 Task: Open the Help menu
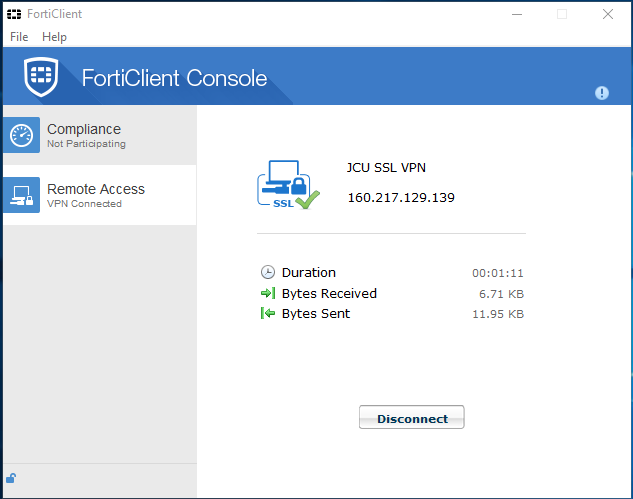pyautogui.click(x=54, y=37)
